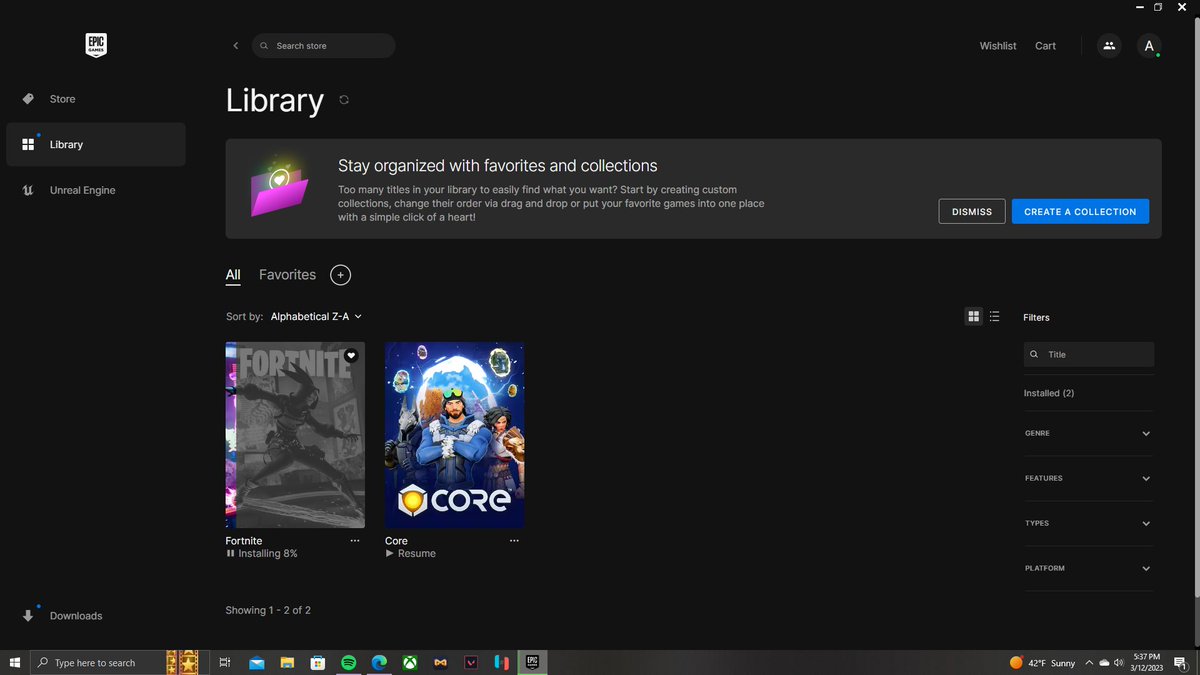Click the Title filter field

pyautogui.click(x=1089, y=354)
